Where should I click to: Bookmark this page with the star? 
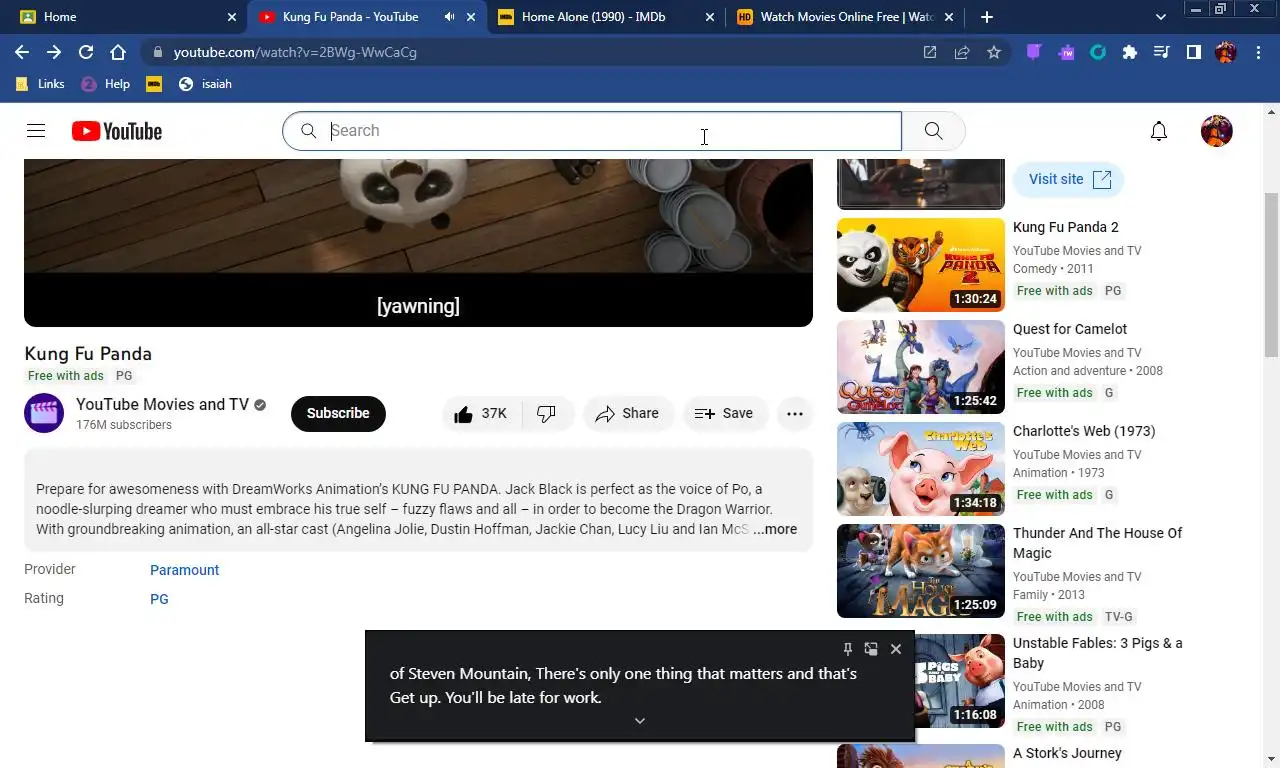tap(994, 52)
